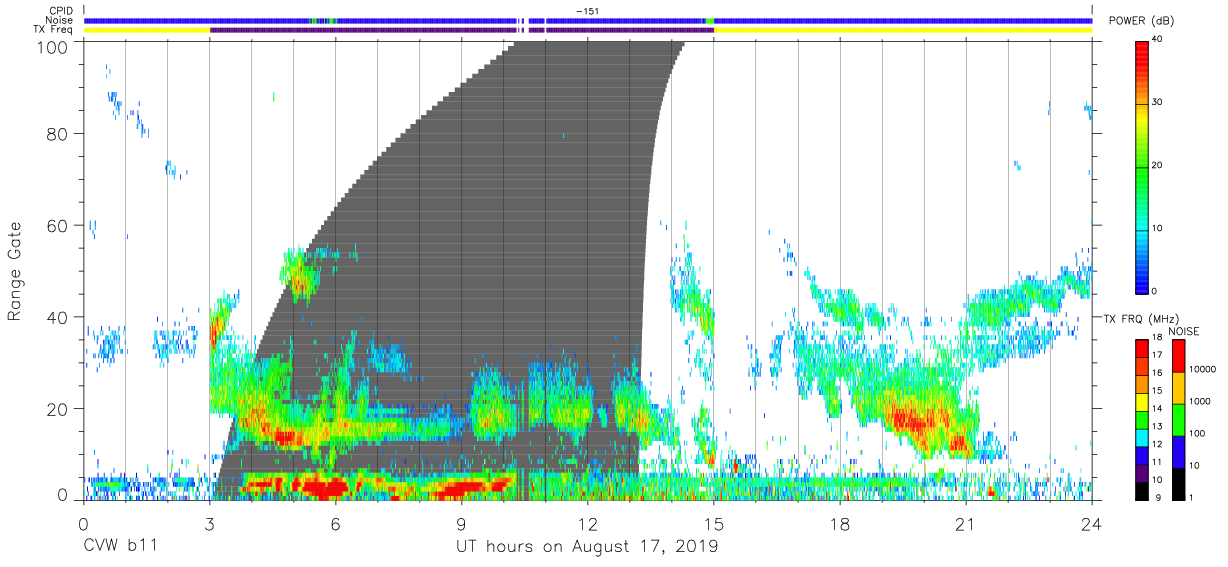The width and height of the screenshot is (1228, 567).
Task: Click the y-axis tick label '100'
Action: click(52, 47)
